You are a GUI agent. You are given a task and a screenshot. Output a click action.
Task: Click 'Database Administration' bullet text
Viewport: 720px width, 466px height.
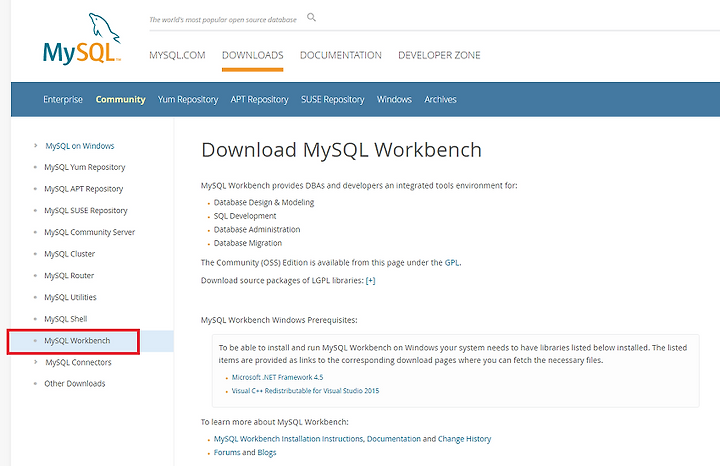point(257,230)
